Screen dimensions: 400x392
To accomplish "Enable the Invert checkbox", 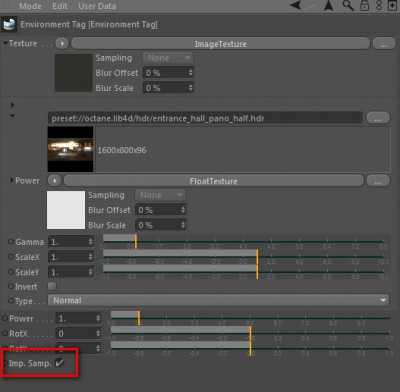I will [52, 286].
